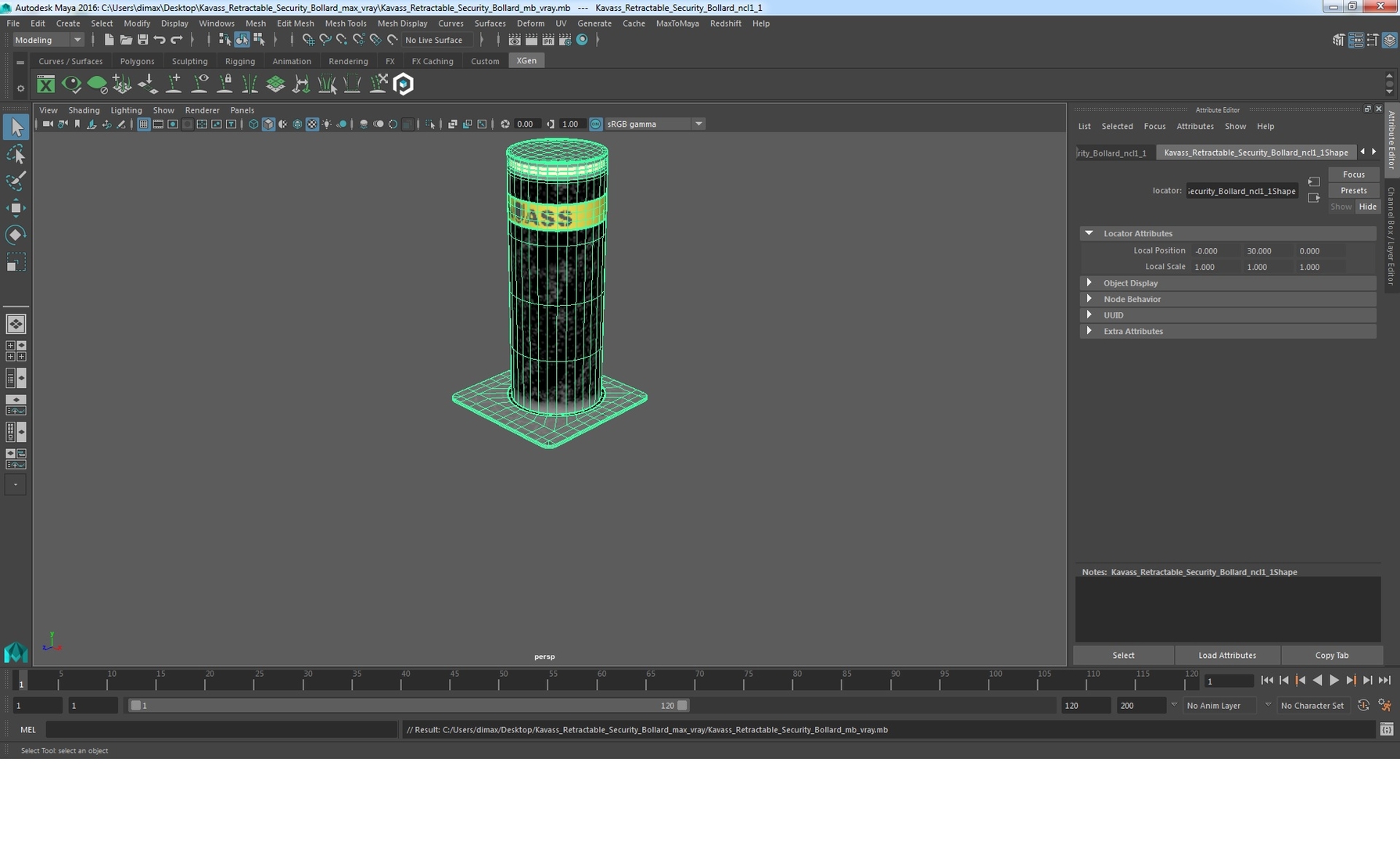1400x845 pixels.
Task: Switch to the Rigging shelf tab
Action: [x=239, y=61]
